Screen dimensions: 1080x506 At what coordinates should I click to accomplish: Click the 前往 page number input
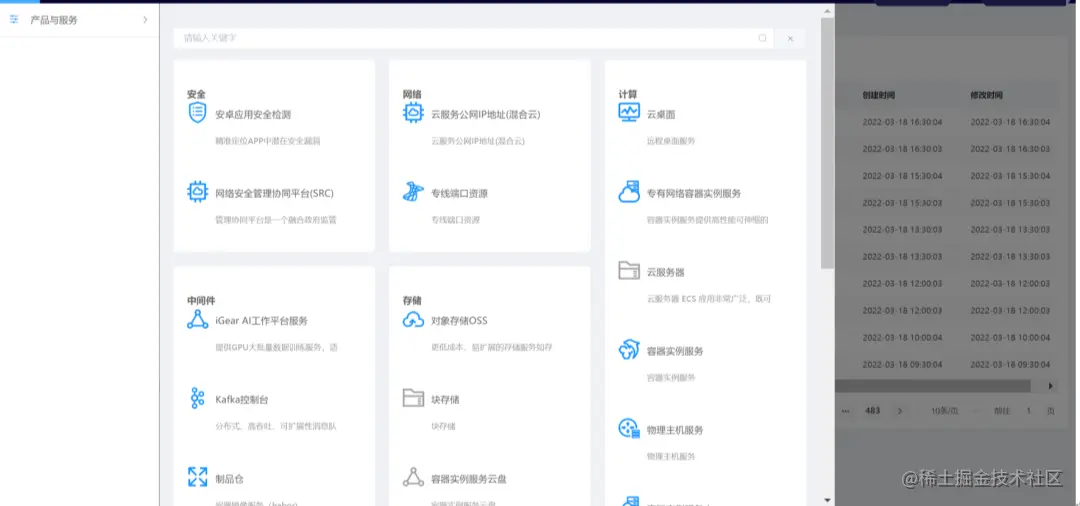(x=1028, y=410)
